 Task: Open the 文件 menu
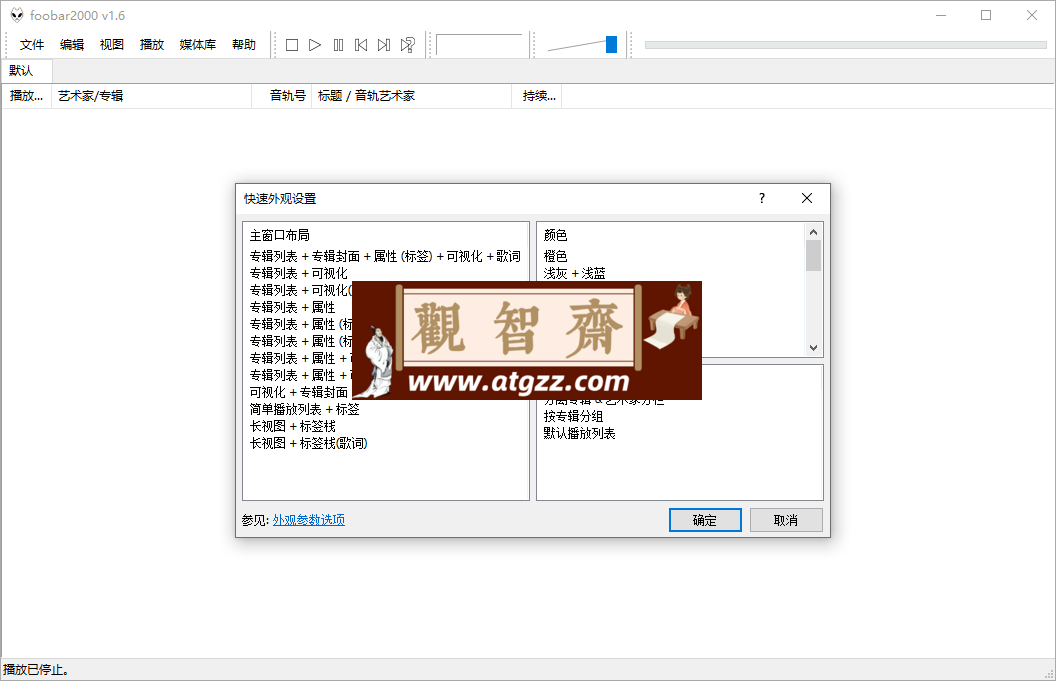[32, 44]
